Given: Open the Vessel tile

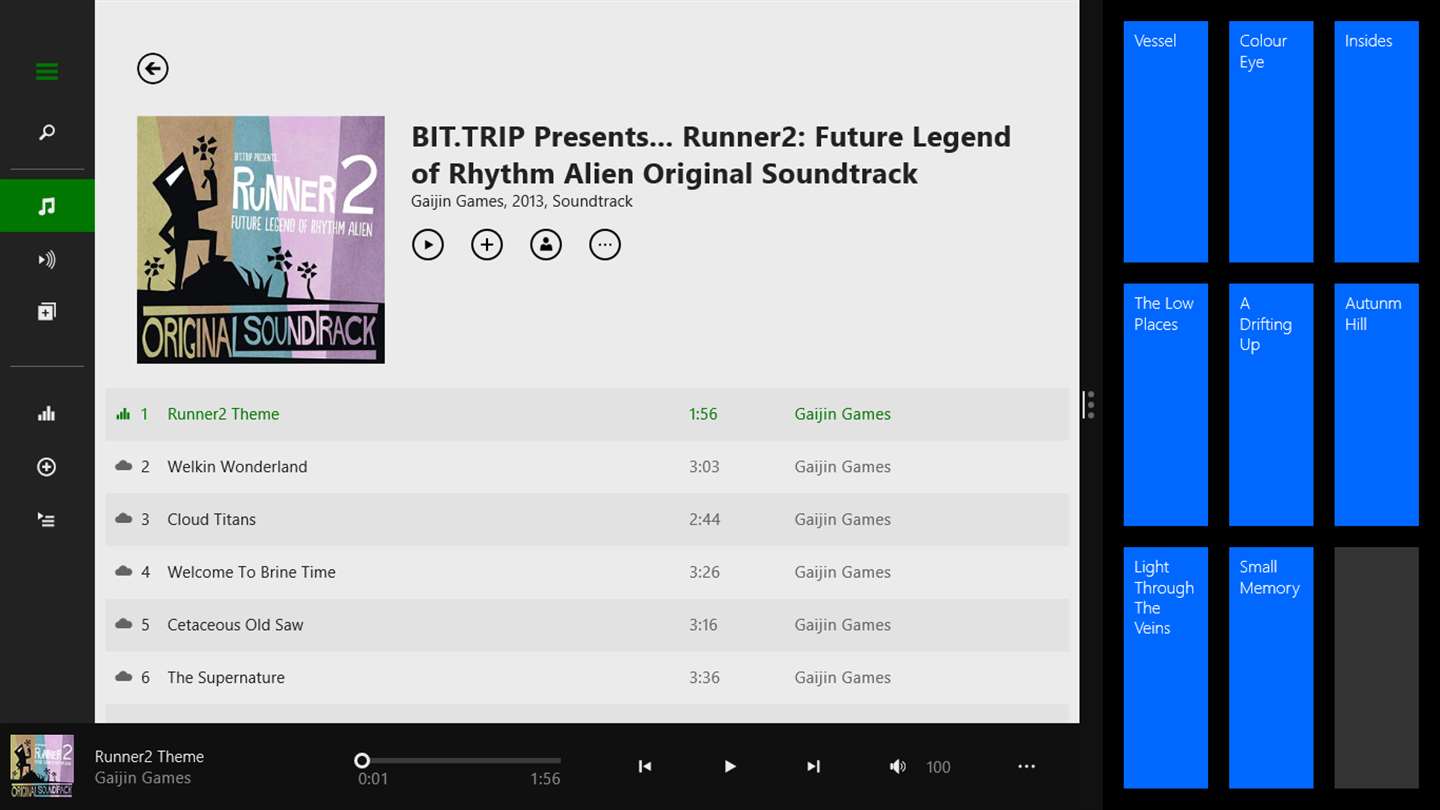Looking at the screenshot, I should [x=1166, y=142].
